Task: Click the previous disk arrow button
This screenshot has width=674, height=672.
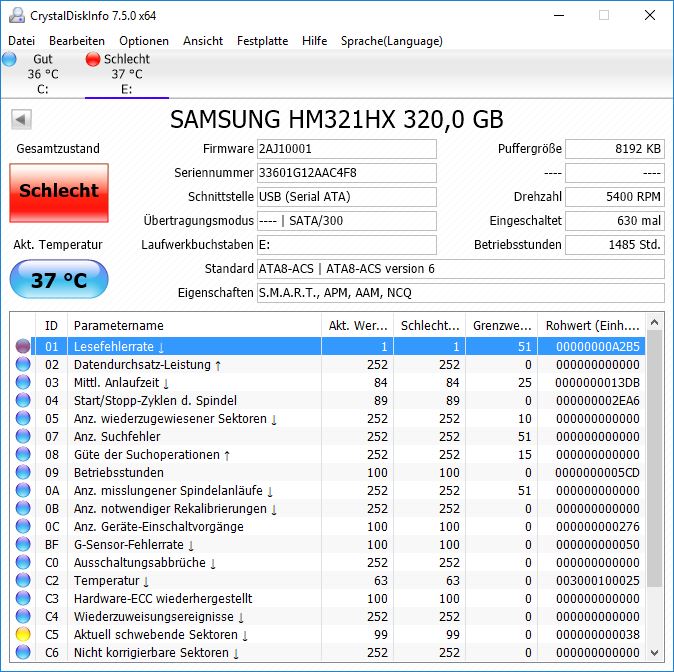Action: click(21, 119)
